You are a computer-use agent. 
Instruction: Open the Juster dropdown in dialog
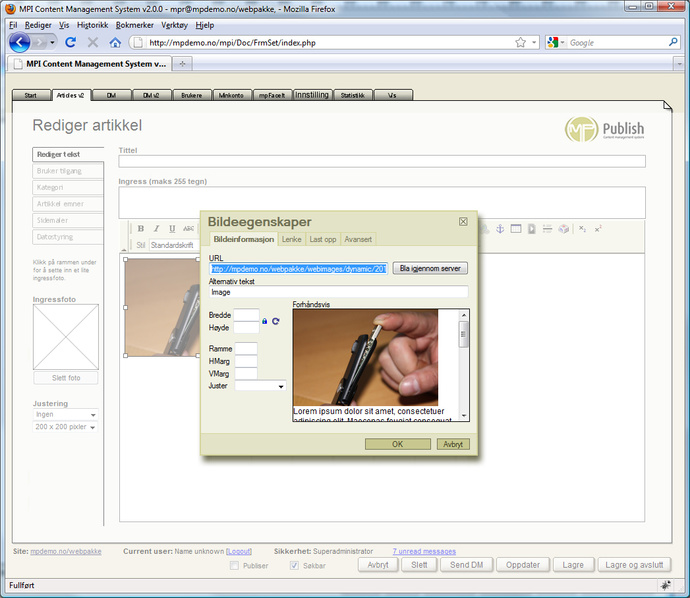pyautogui.click(x=260, y=386)
